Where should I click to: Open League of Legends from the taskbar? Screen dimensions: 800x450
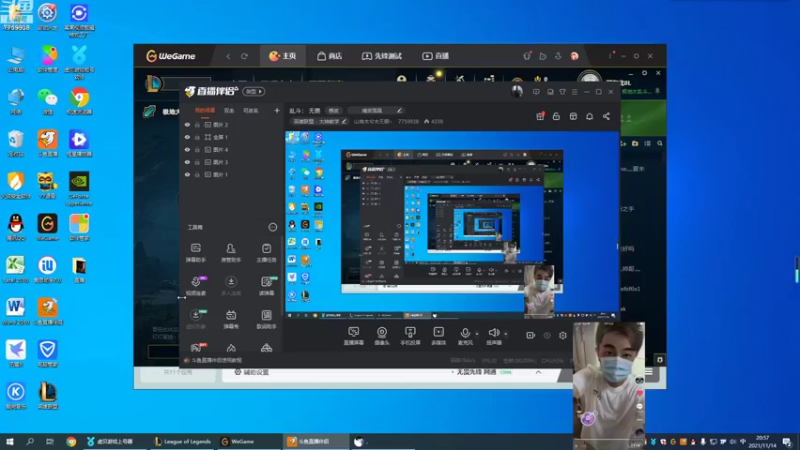[182, 441]
